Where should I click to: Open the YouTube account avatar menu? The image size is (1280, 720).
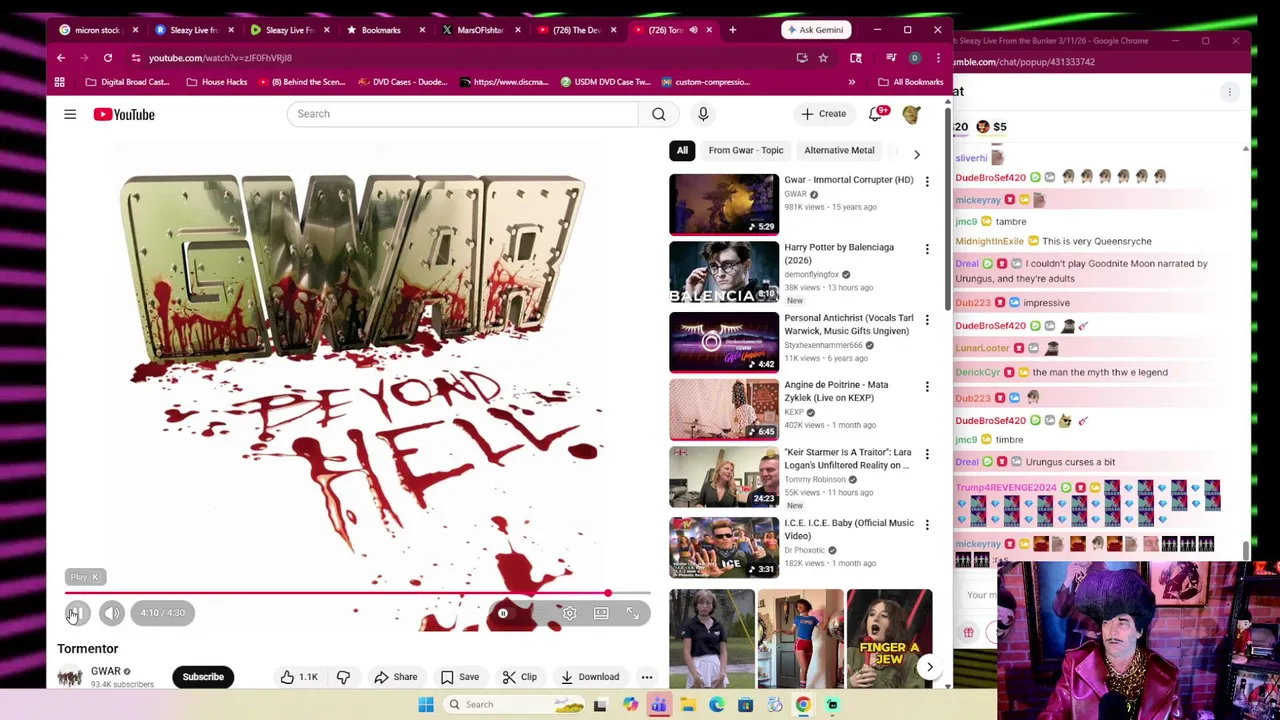click(x=911, y=114)
